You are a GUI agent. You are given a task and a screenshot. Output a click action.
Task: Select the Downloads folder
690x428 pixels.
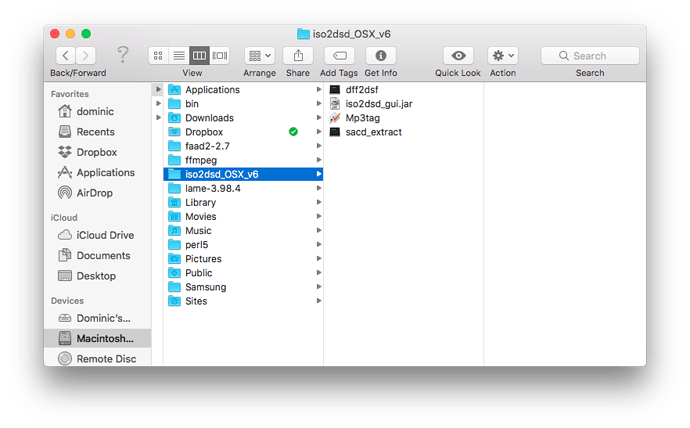[x=243, y=118]
